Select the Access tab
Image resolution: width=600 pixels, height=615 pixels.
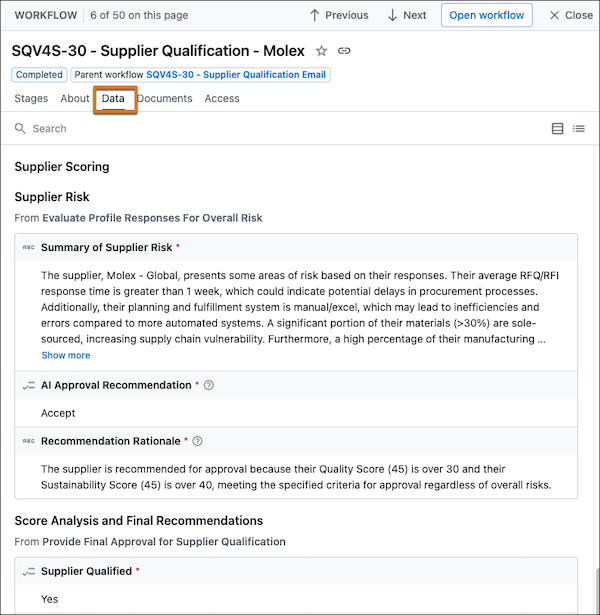click(x=222, y=98)
